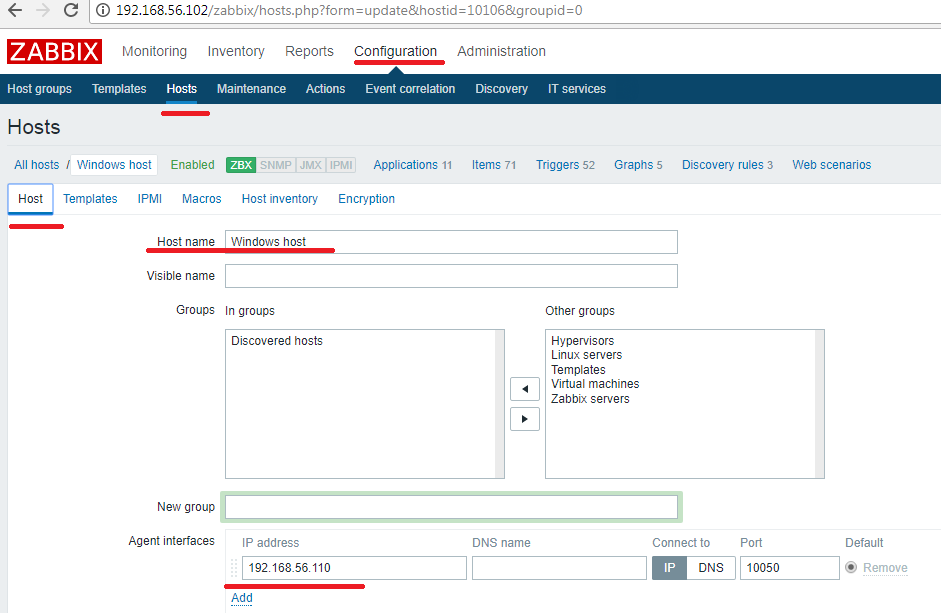
Task: Click the Remove interface link
Action: tap(885, 568)
